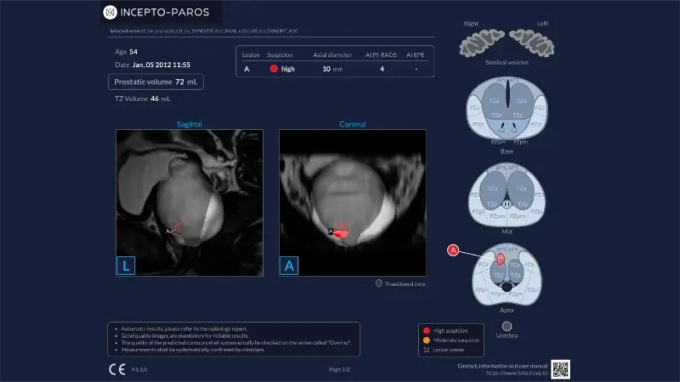Image resolution: width=680 pixels, height=382 pixels.
Task: Open the Coronal MRI view
Action: (353, 202)
